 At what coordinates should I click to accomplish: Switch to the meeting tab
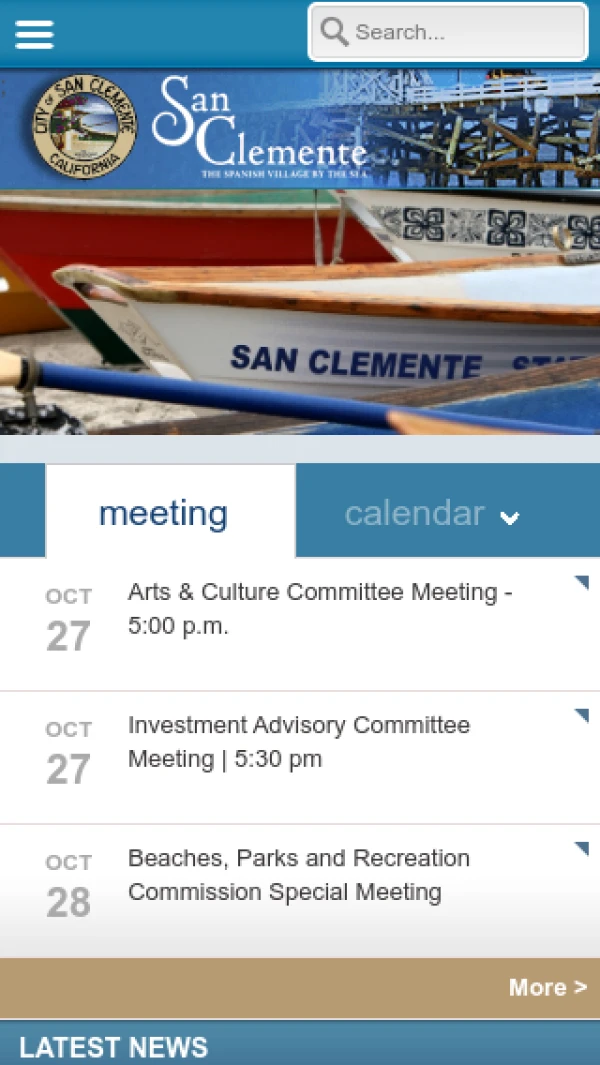tap(163, 513)
